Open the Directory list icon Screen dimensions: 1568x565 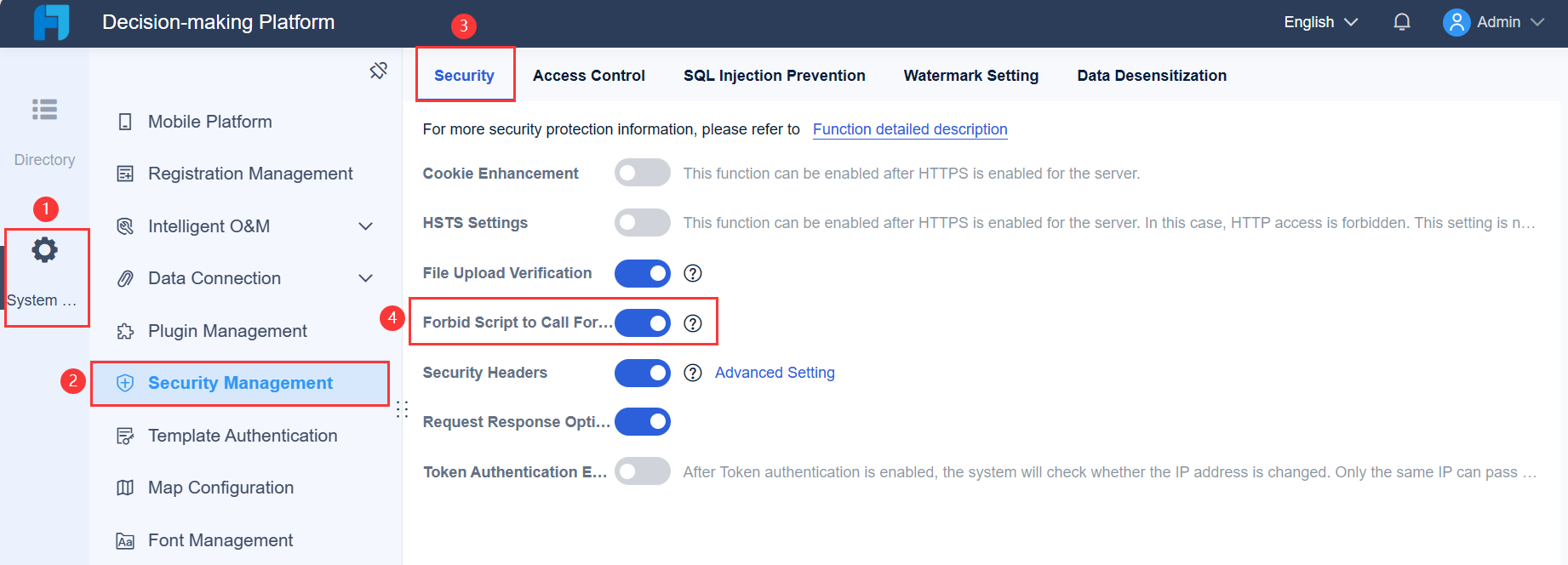tap(44, 110)
